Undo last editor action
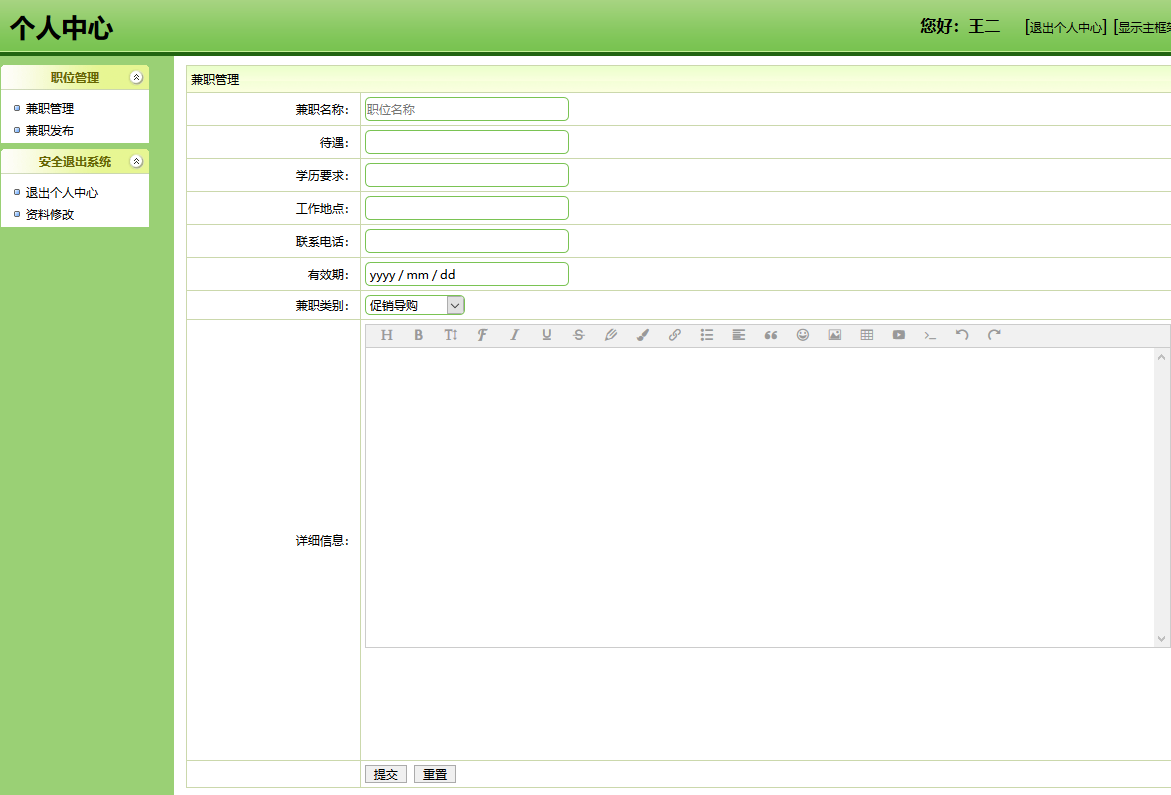 click(x=963, y=335)
